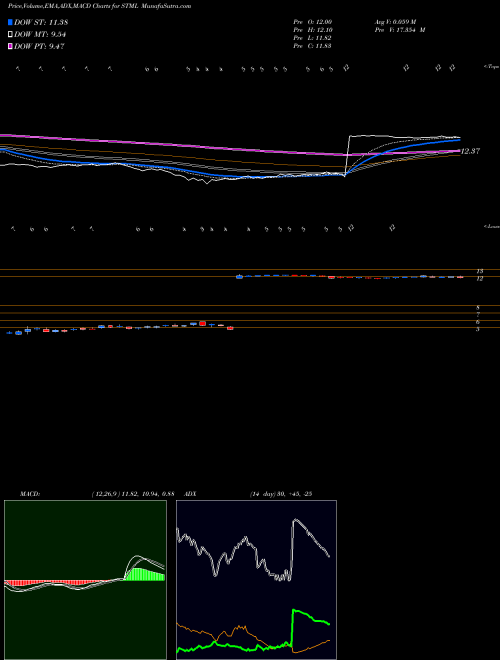Click the dark blue ADX indicator panel
Viewport: 500px width, 660px height.
click(256, 580)
